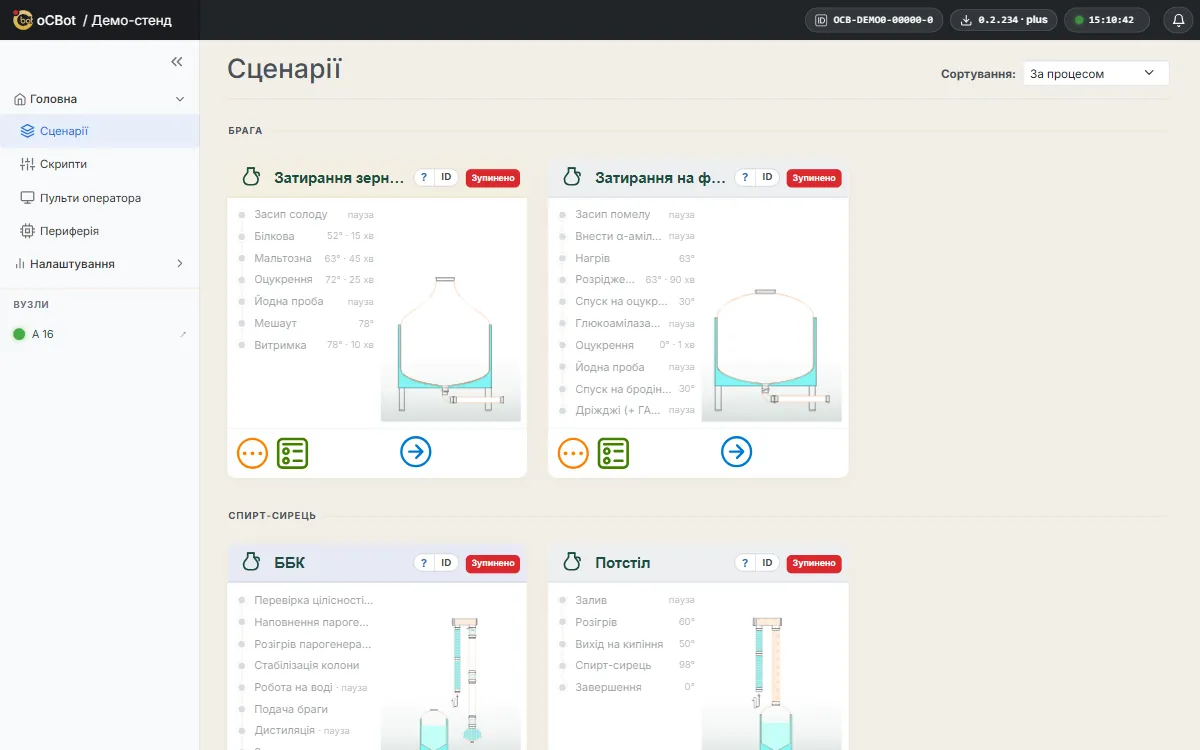
Task: Open notifications bell icon
Action: pos(1179,20)
